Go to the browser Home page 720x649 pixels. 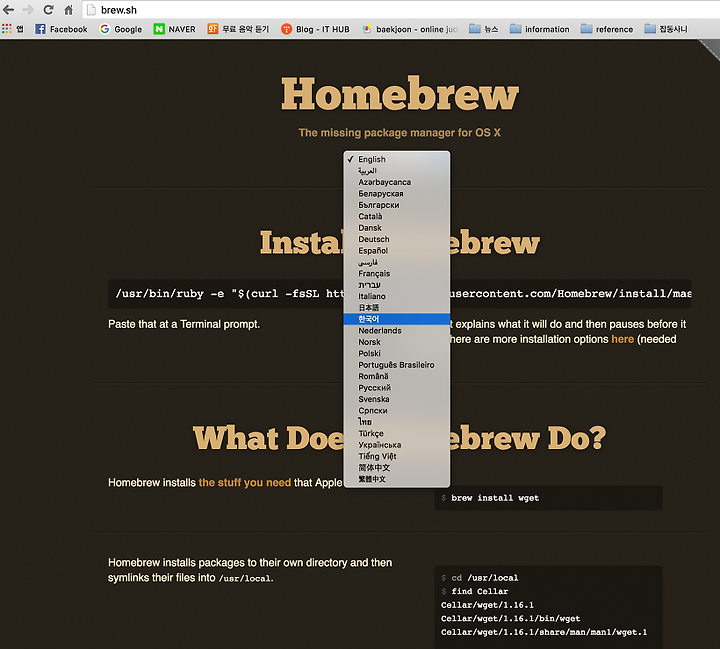pyautogui.click(x=68, y=10)
